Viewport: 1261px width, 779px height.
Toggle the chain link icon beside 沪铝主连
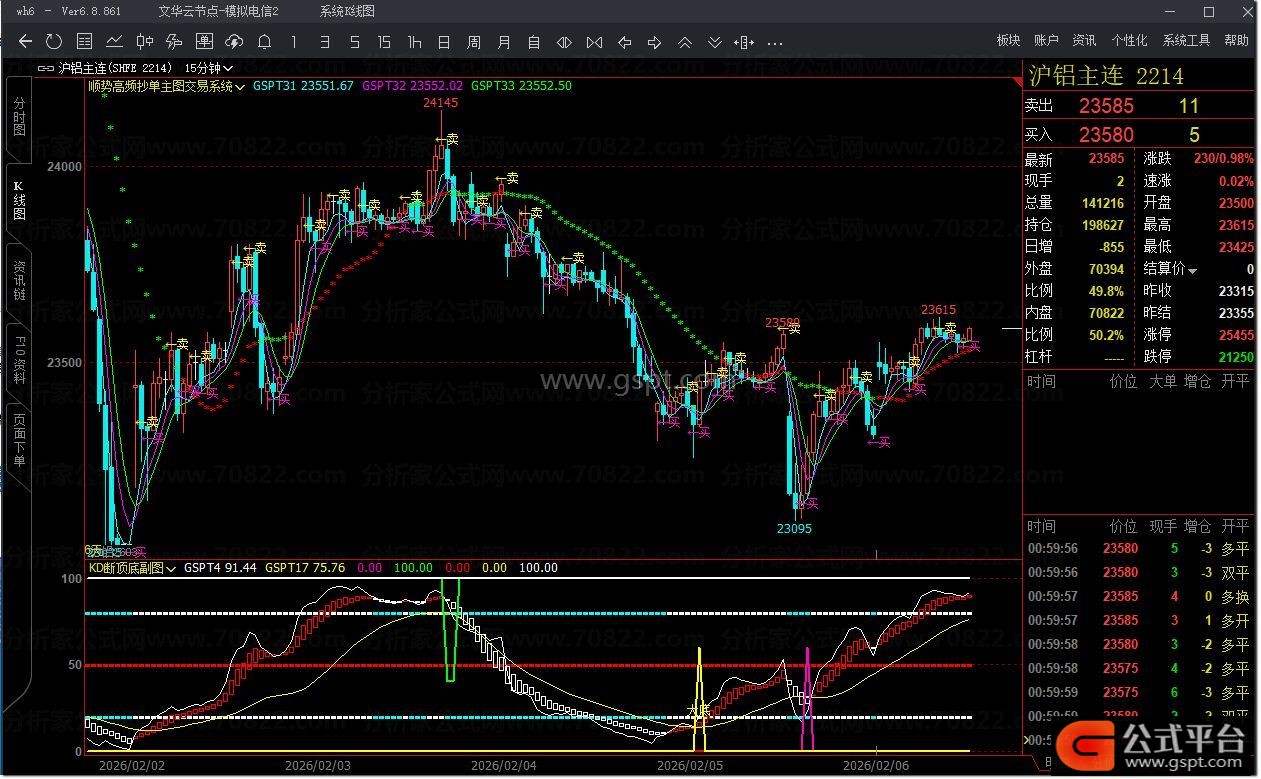[46, 69]
